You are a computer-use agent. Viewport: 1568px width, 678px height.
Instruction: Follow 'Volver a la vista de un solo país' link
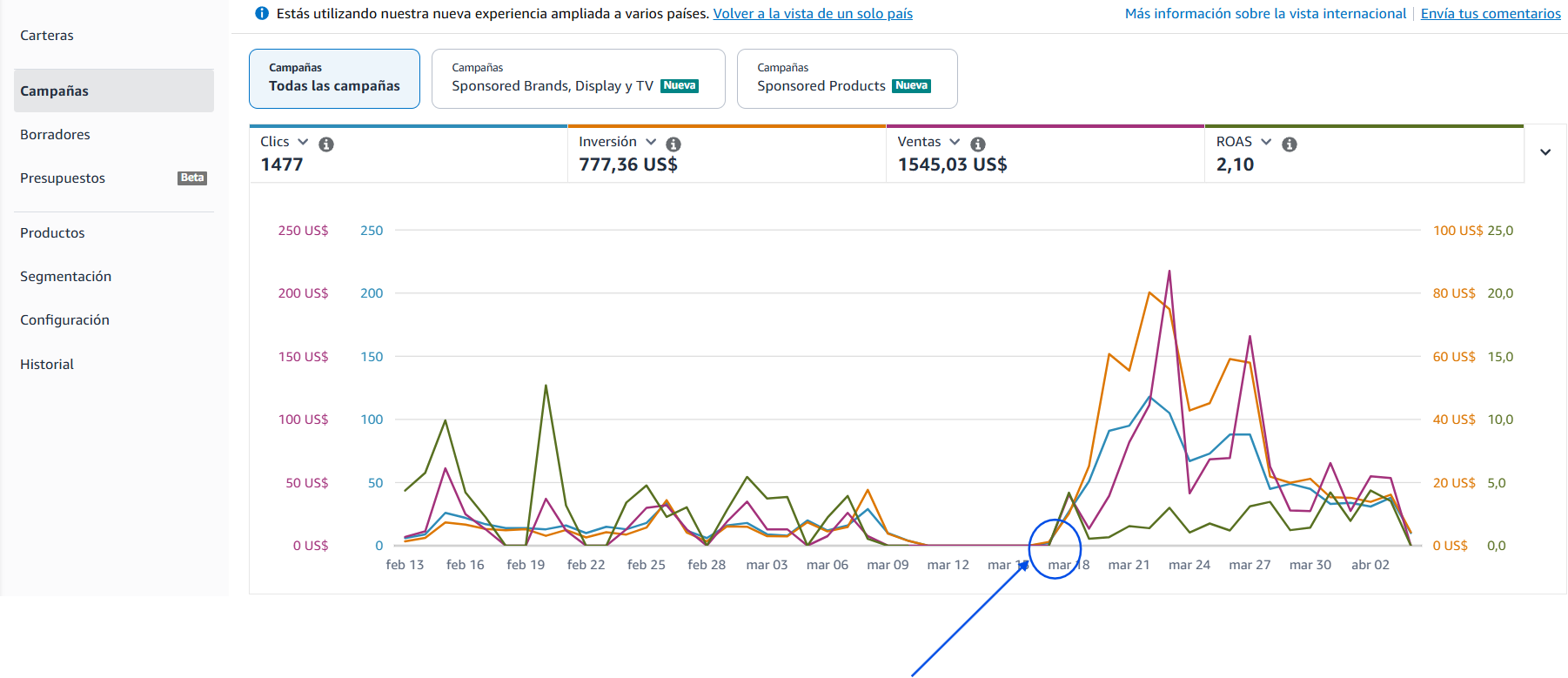tap(813, 14)
